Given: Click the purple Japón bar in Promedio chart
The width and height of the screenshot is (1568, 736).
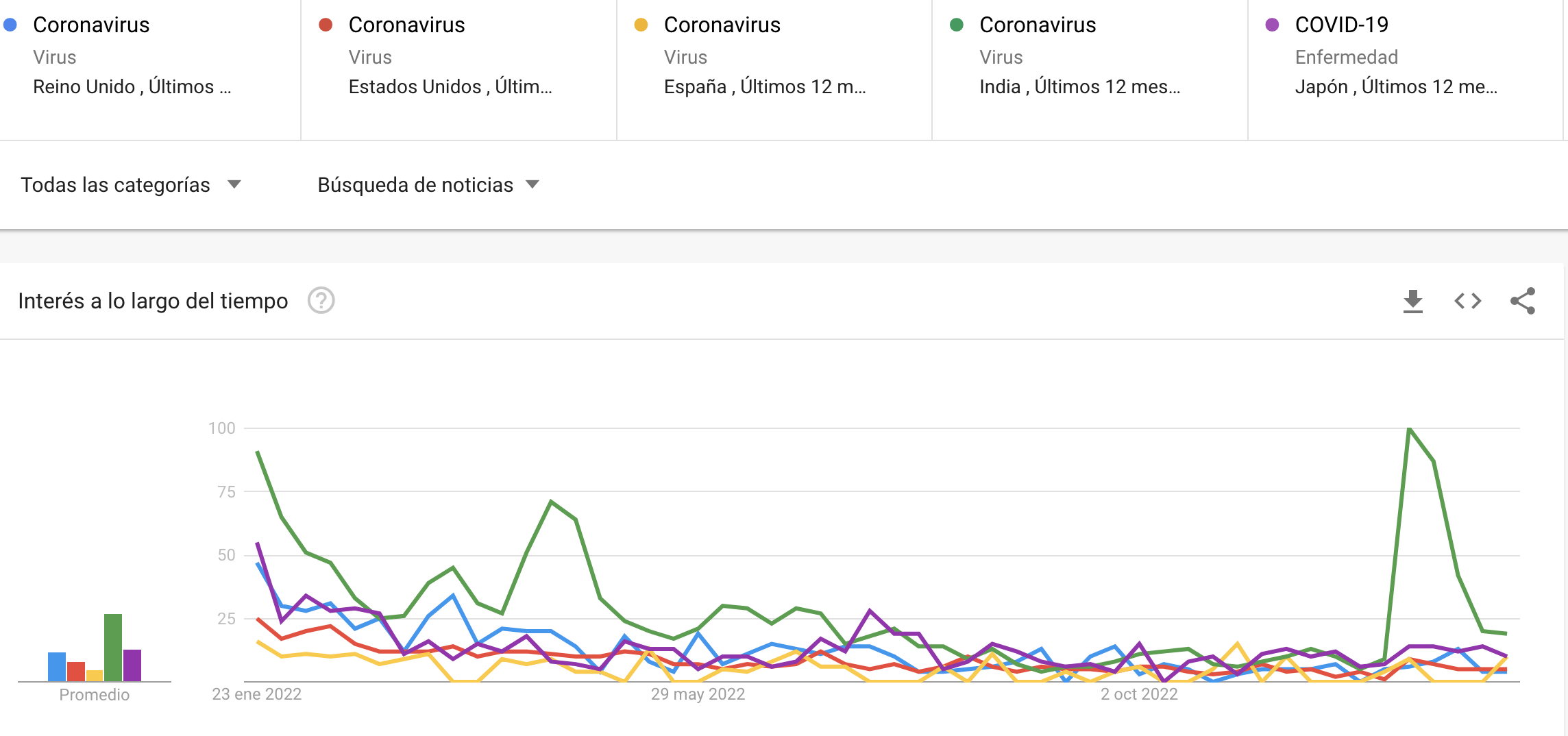Looking at the screenshot, I should pyautogui.click(x=132, y=665).
